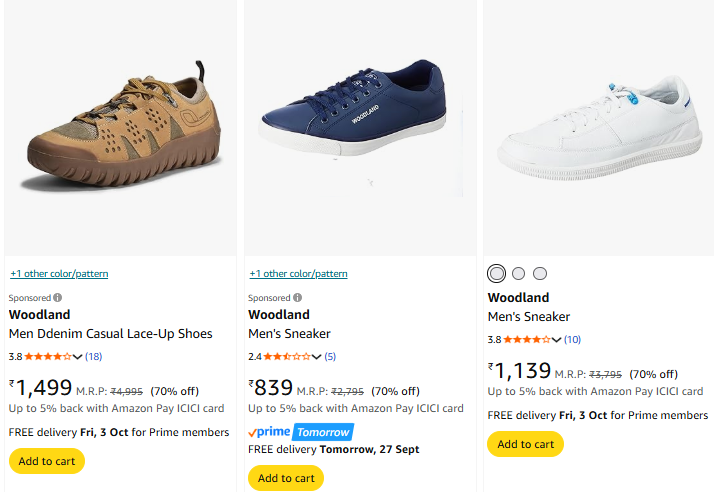
Task: Expand rating breakdown arrow for Ddenim shoes
Action: tap(78, 357)
